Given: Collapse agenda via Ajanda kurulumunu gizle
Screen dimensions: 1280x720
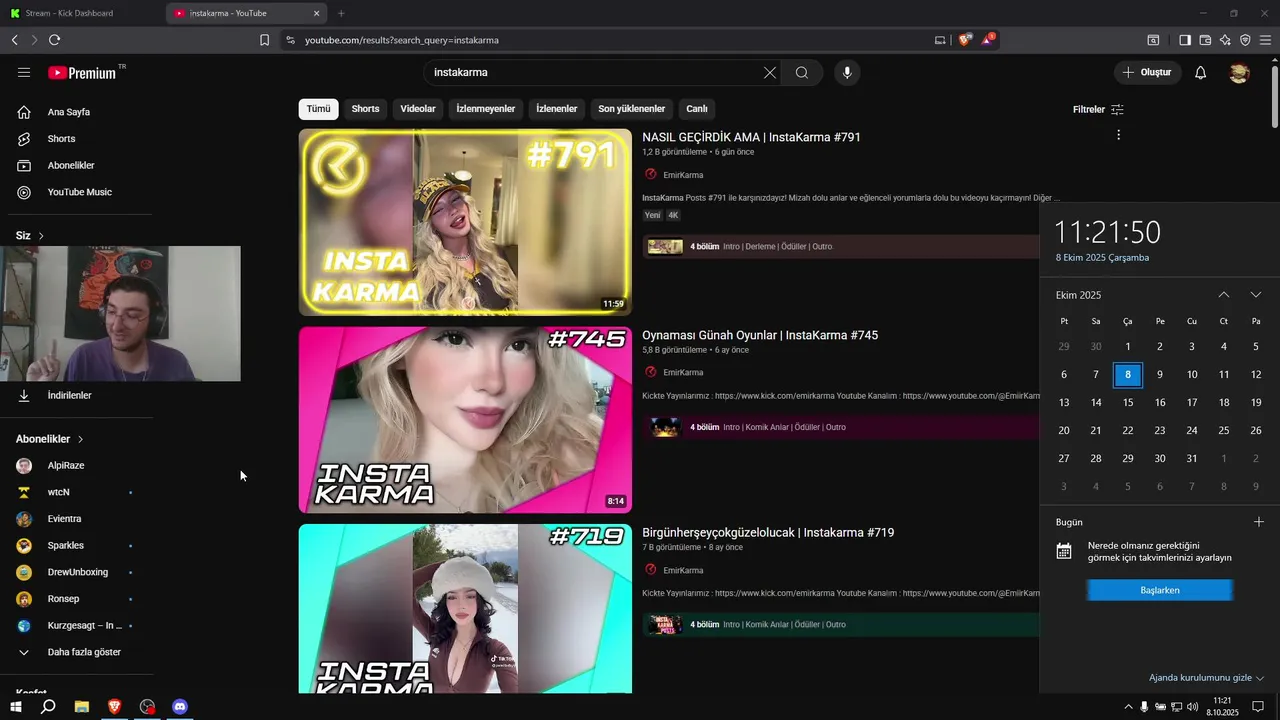Looking at the screenshot, I should [1206, 678].
